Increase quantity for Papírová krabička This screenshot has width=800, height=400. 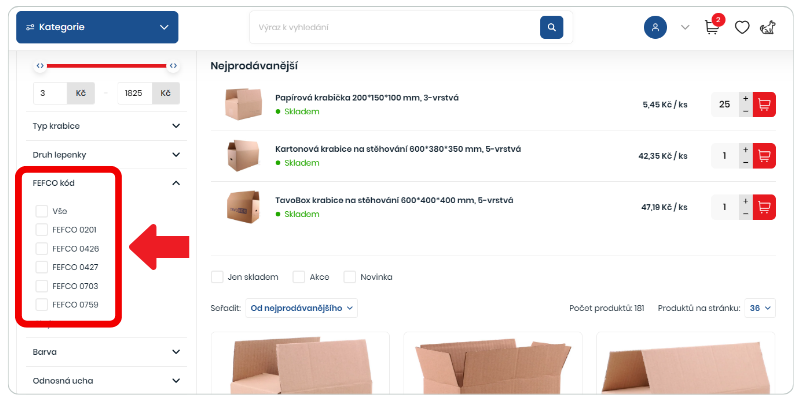pos(746,98)
